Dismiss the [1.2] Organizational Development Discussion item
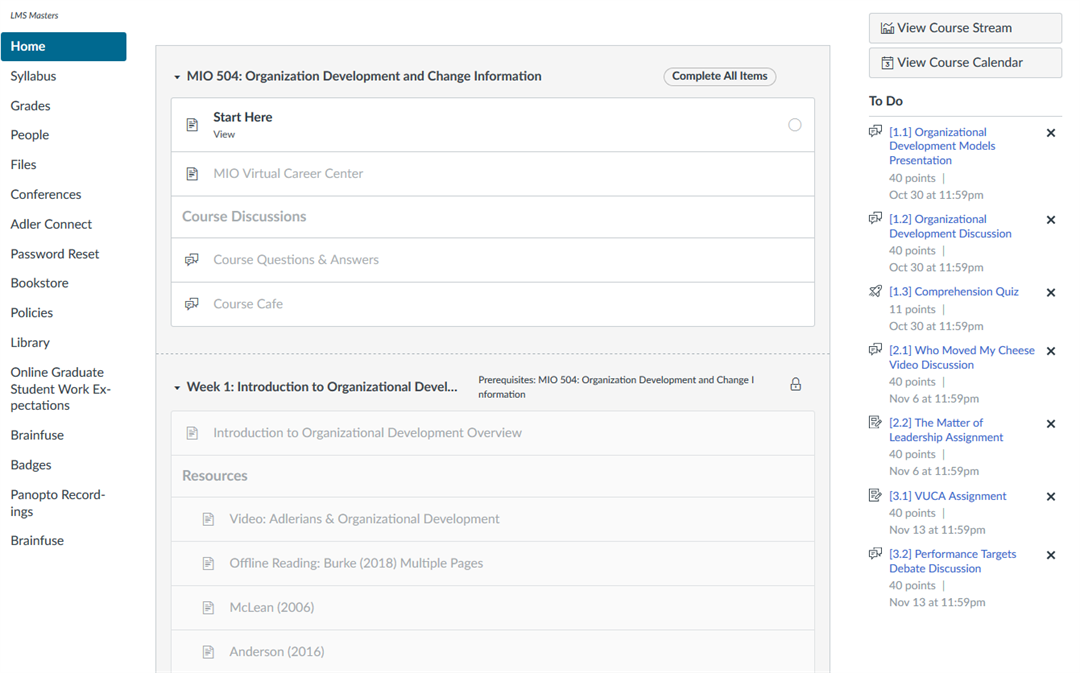The image size is (1080, 673). tap(1051, 219)
